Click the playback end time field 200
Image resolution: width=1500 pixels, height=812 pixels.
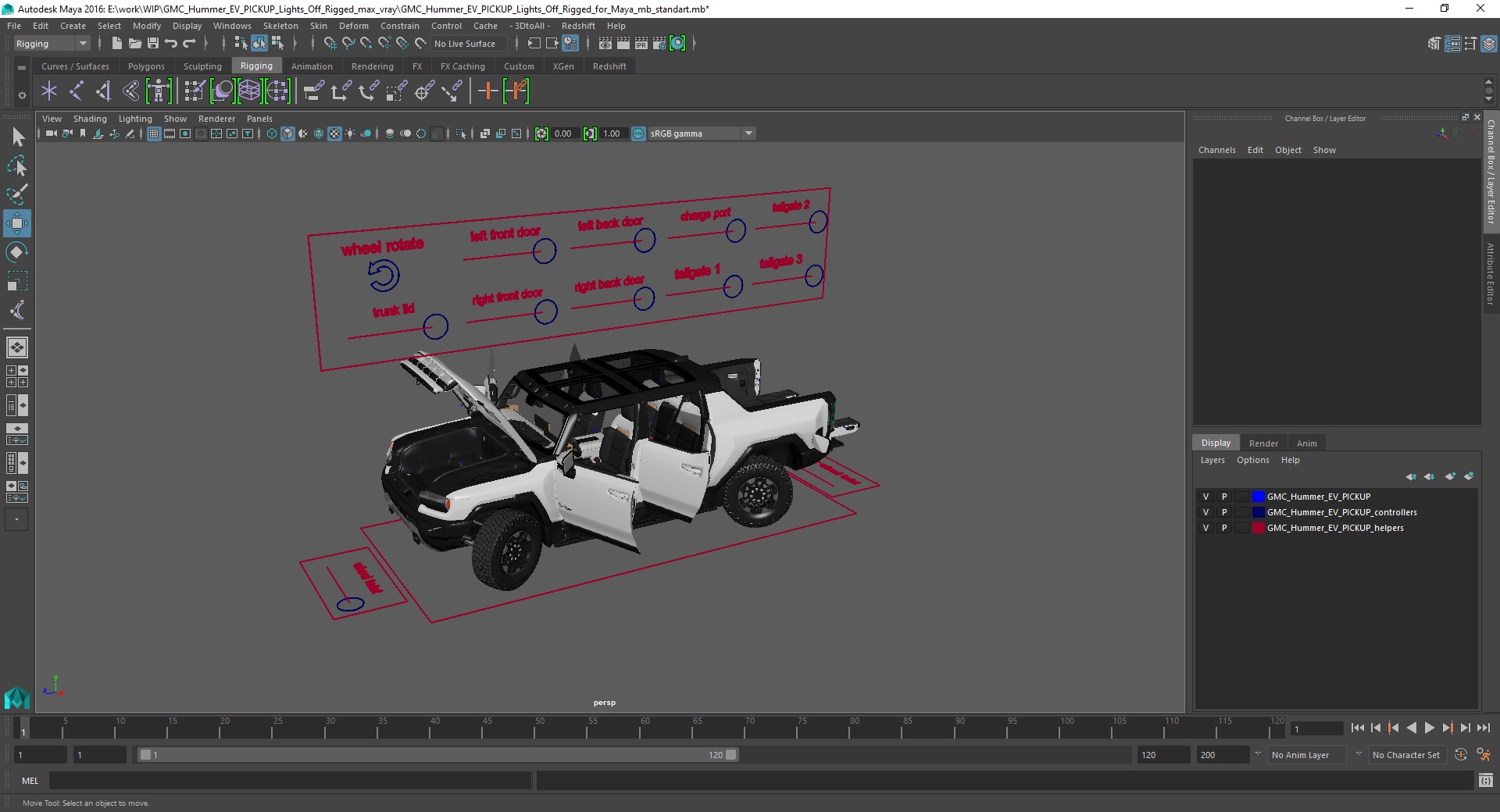coord(1223,755)
